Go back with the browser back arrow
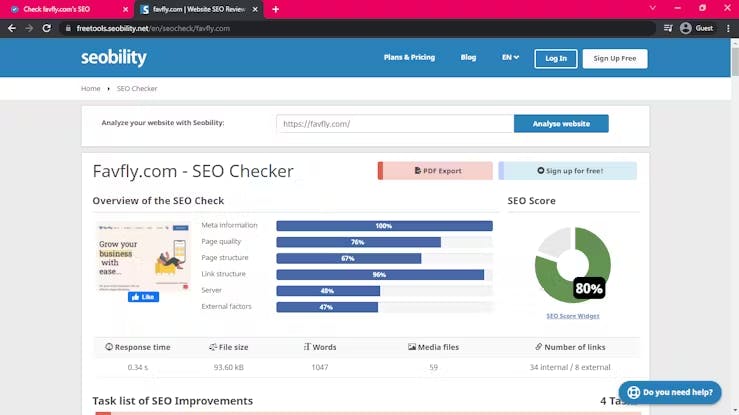 (12, 28)
